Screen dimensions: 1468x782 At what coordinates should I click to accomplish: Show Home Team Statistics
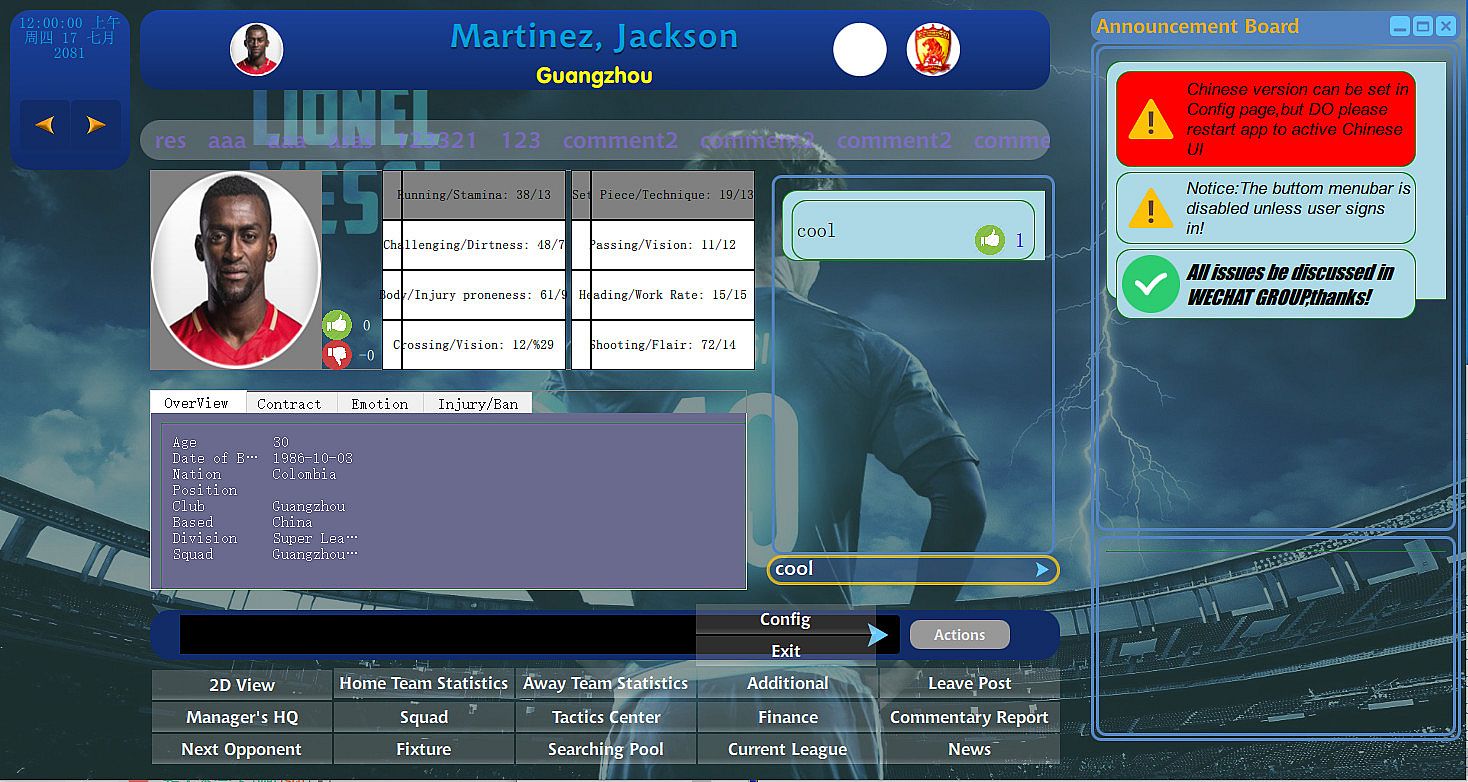[x=424, y=684]
